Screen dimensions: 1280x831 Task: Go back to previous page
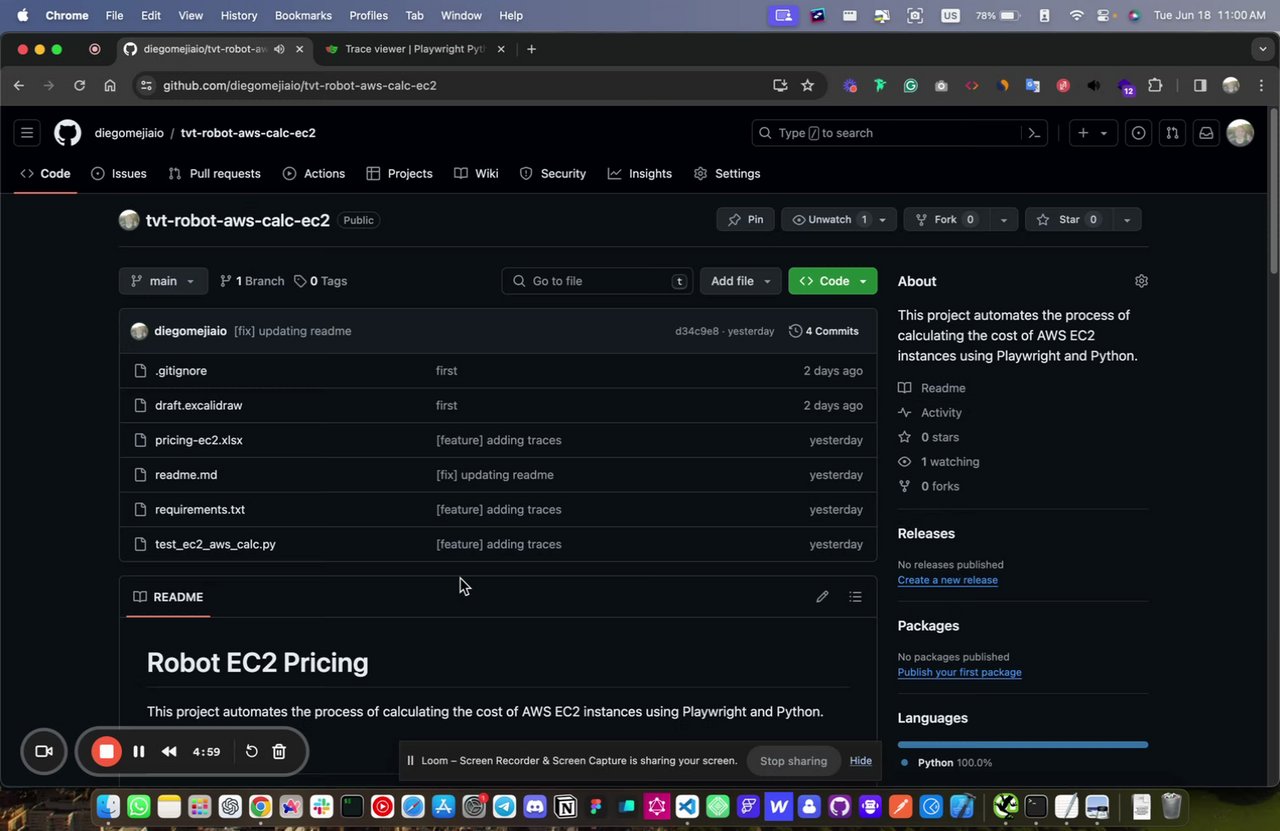pyautogui.click(x=19, y=86)
